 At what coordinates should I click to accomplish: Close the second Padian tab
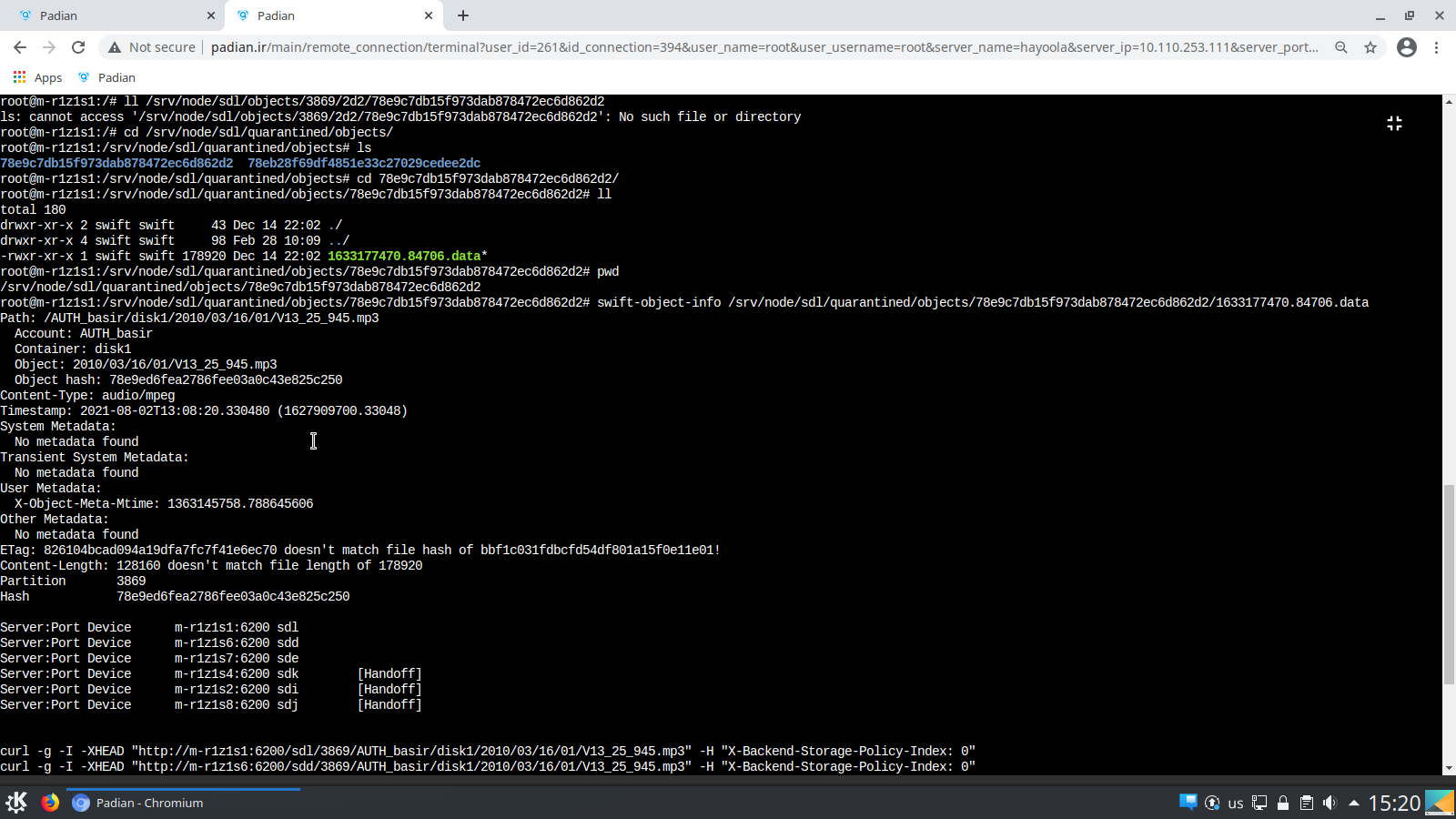(x=429, y=15)
